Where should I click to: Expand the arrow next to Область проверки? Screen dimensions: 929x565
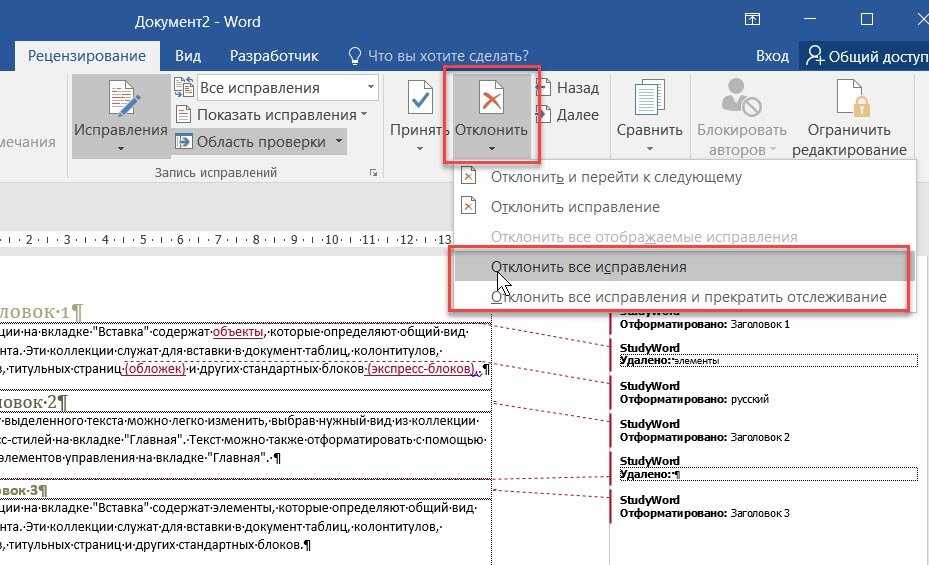[x=339, y=142]
